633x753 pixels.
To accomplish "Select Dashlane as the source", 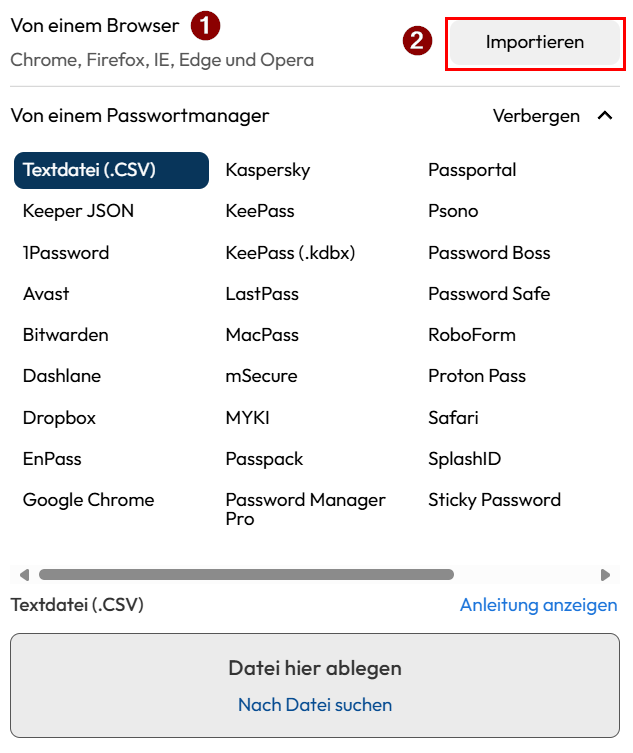I will coord(62,376).
